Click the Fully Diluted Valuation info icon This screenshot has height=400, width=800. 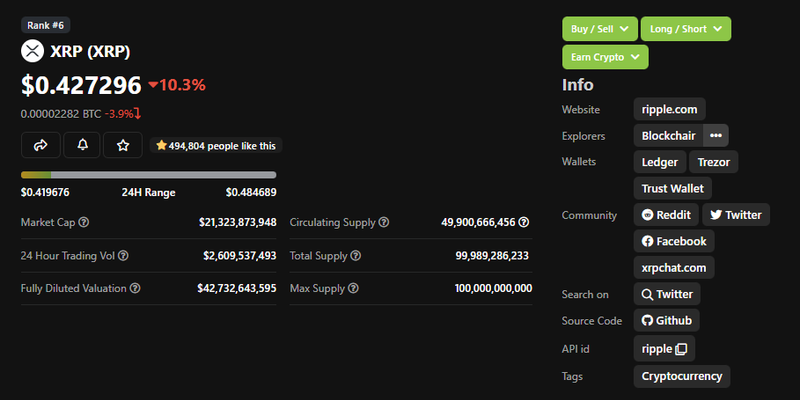coord(135,288)
